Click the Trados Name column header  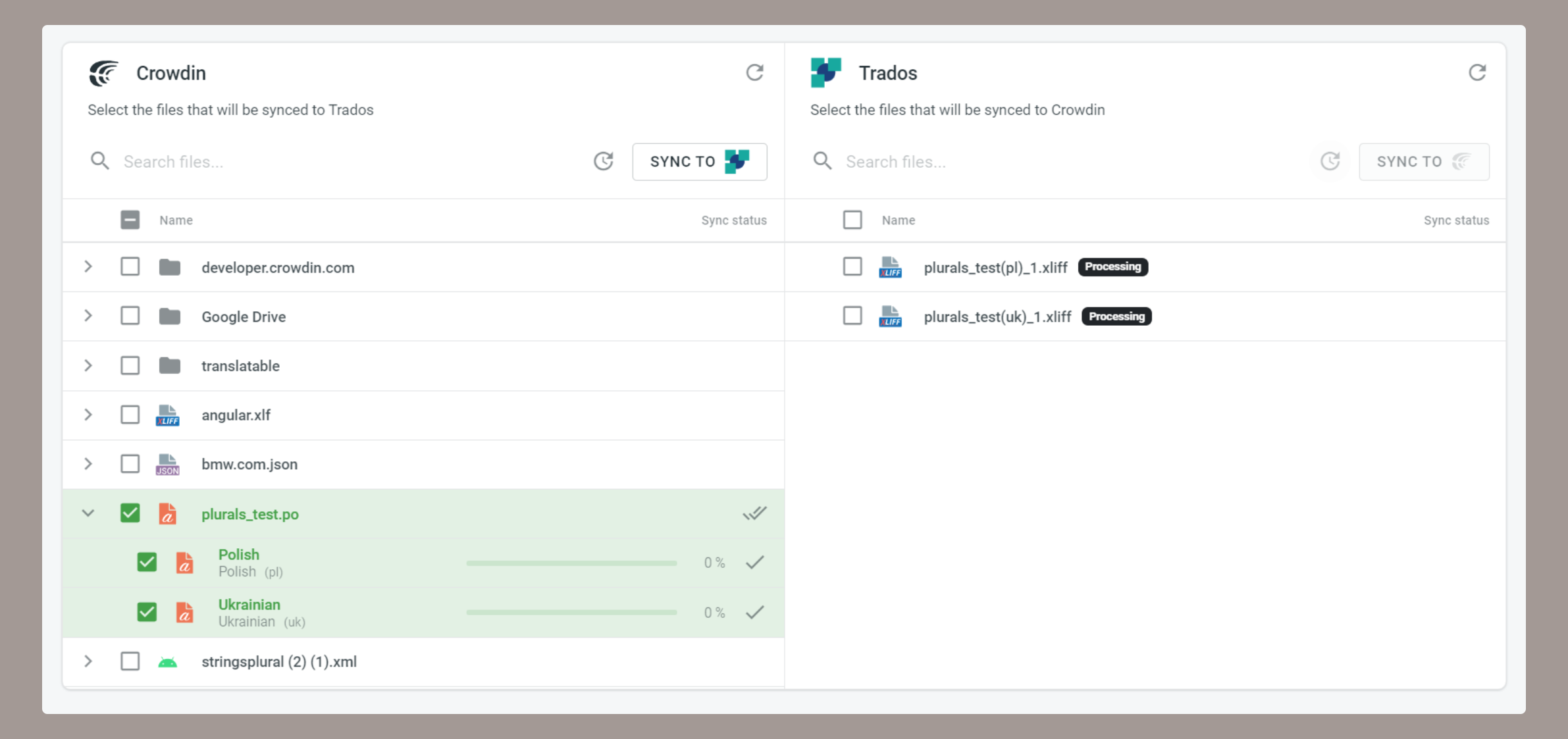click(899, 220)
